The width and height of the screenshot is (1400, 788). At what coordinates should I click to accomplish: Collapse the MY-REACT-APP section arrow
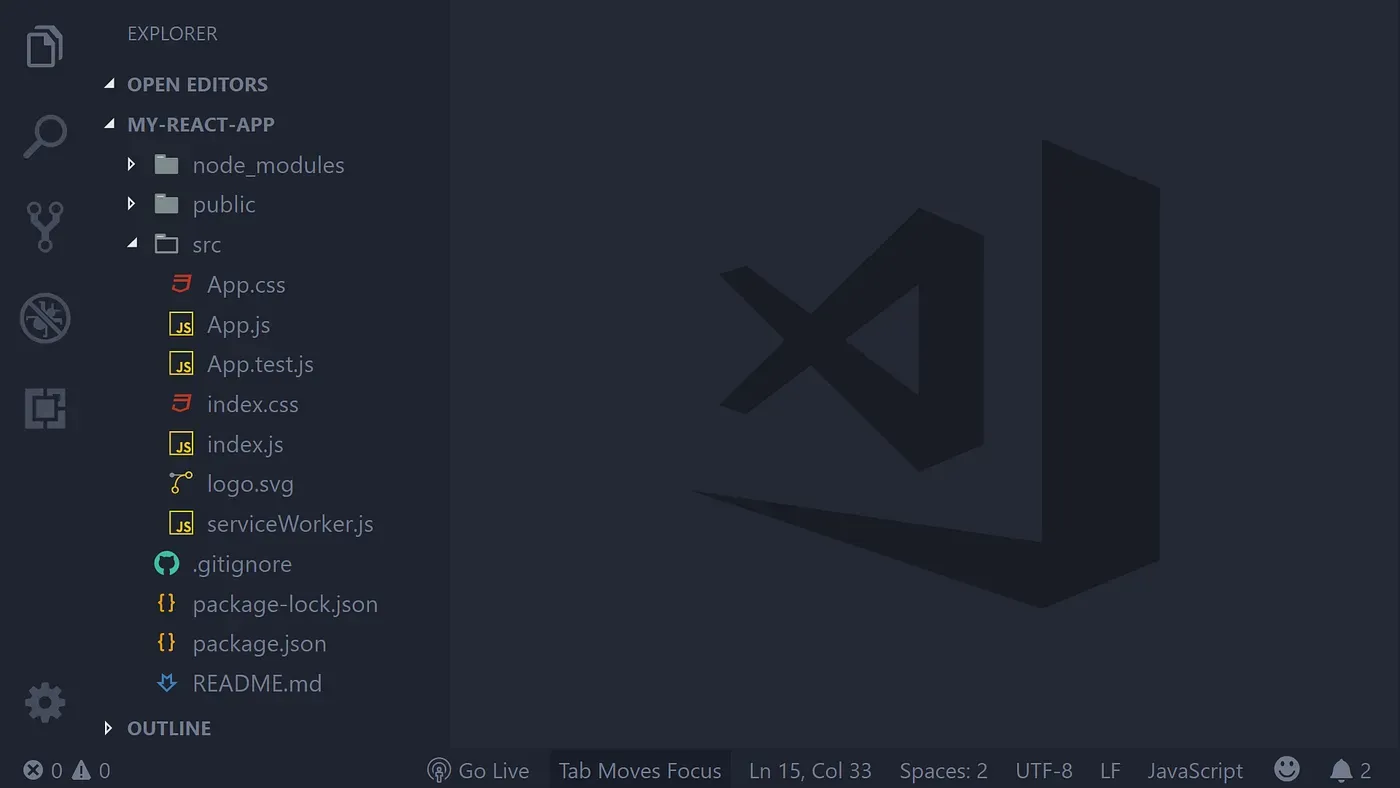coord(110,125)
